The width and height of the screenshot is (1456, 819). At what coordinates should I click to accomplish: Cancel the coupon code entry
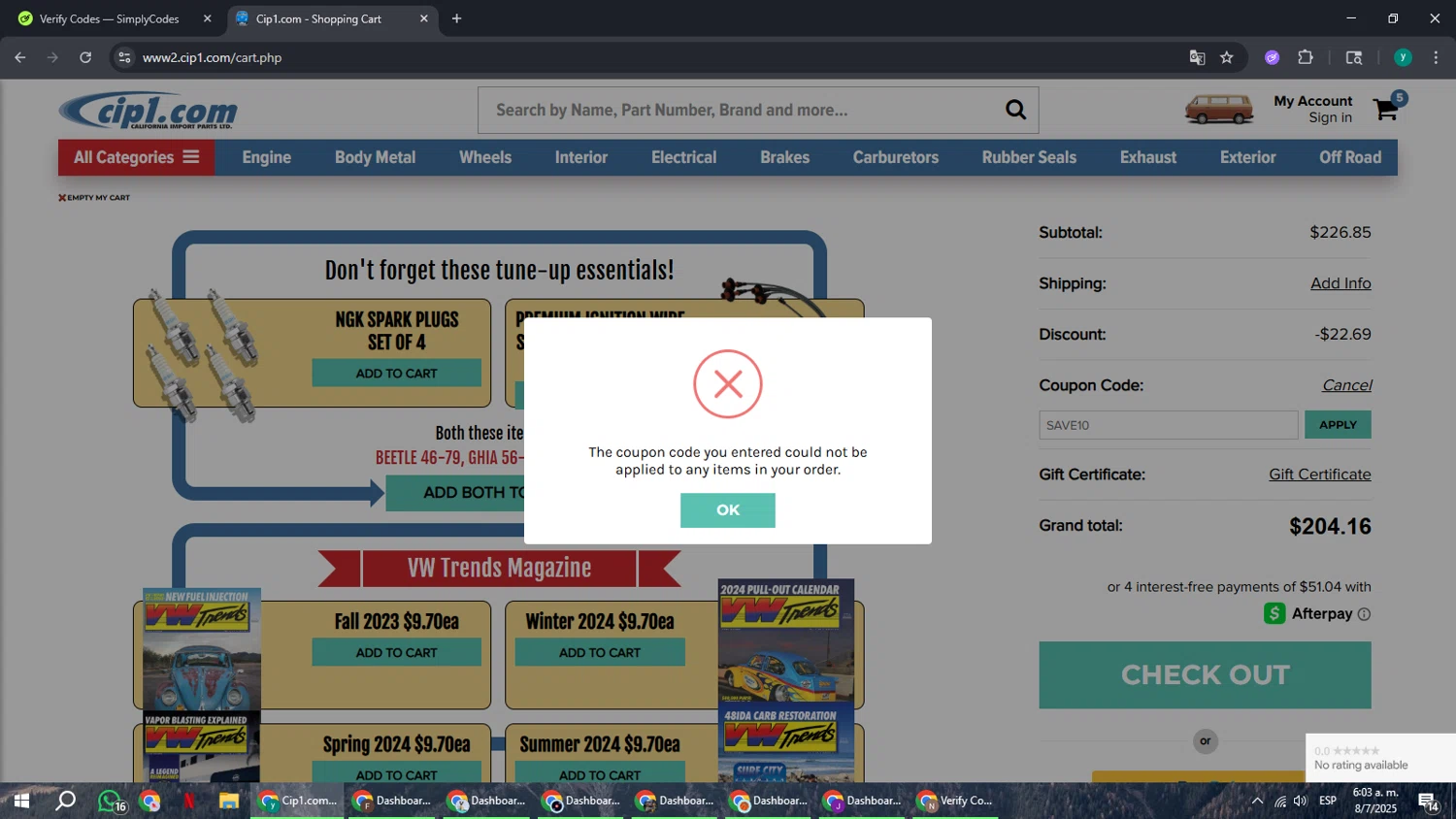(1346, 385)
